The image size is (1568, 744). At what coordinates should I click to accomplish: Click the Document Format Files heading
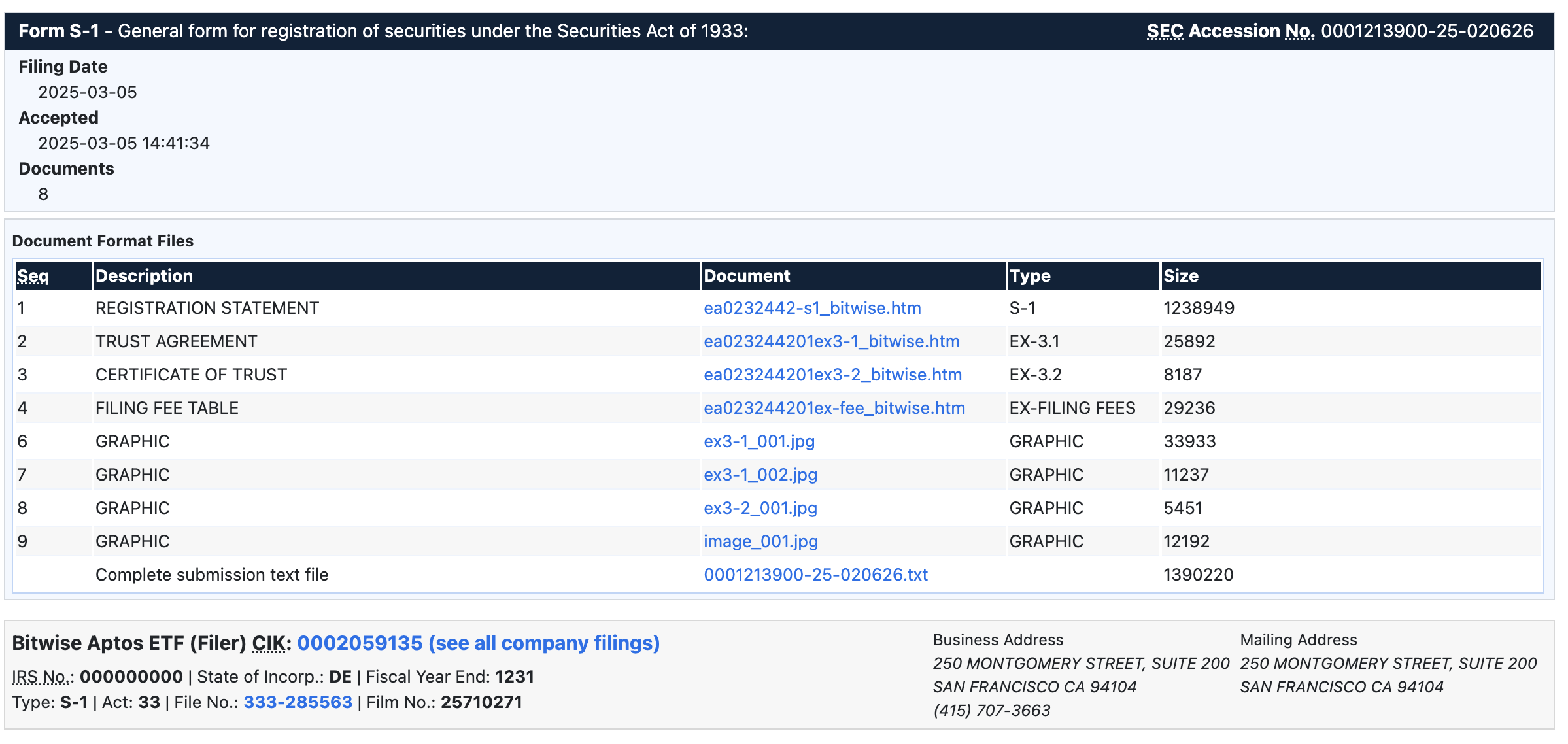[x=103, y=241]
